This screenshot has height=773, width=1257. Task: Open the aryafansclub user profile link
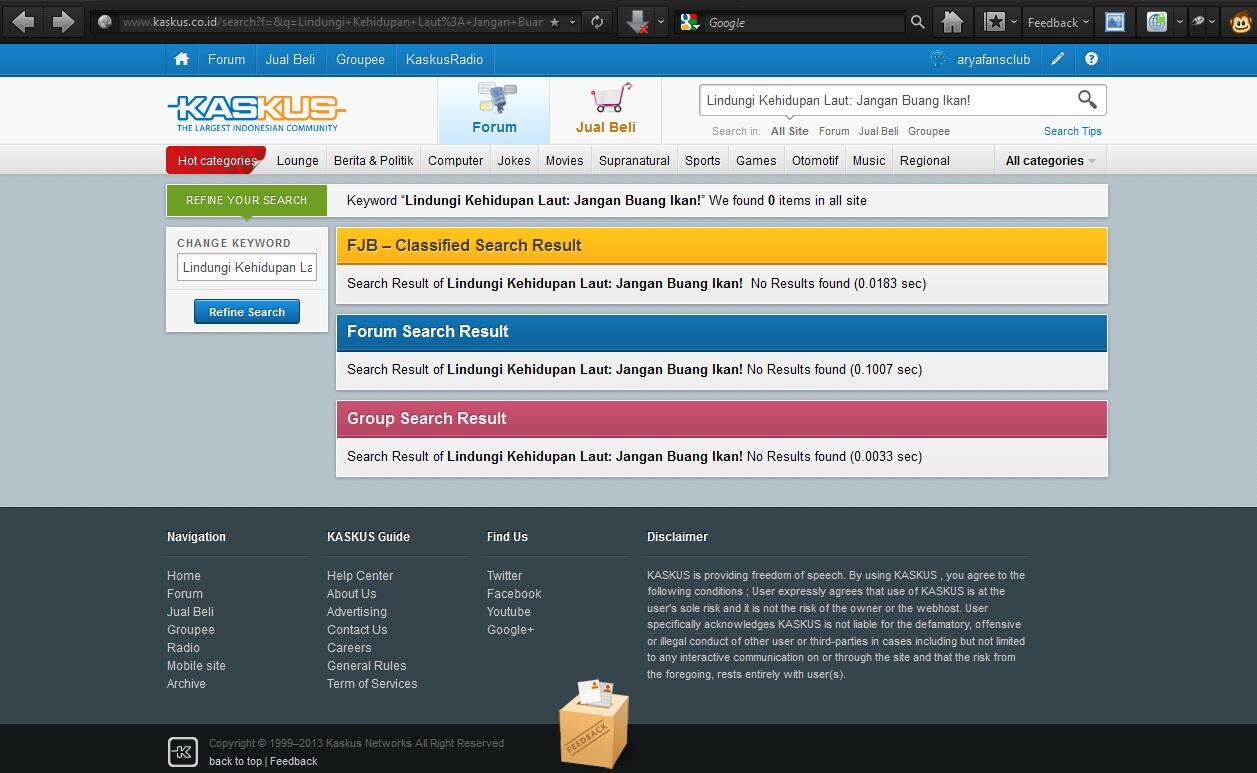[x=993, y=59]
